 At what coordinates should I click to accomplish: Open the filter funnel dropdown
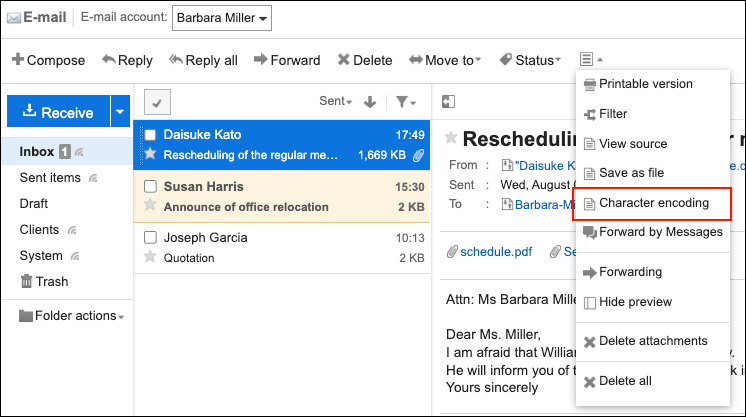(x=406, y=102)
